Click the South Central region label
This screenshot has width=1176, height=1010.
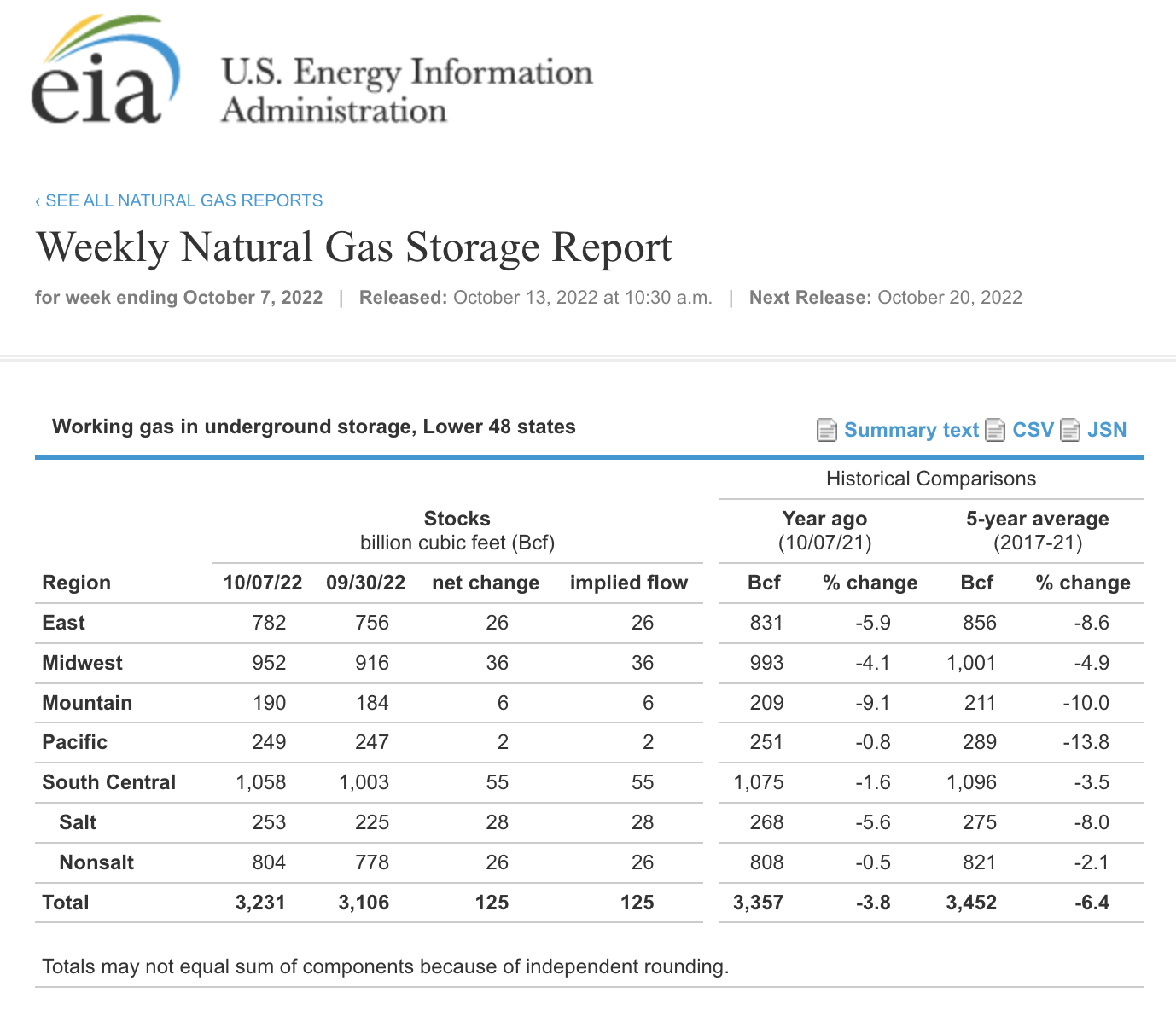point(108,782)
